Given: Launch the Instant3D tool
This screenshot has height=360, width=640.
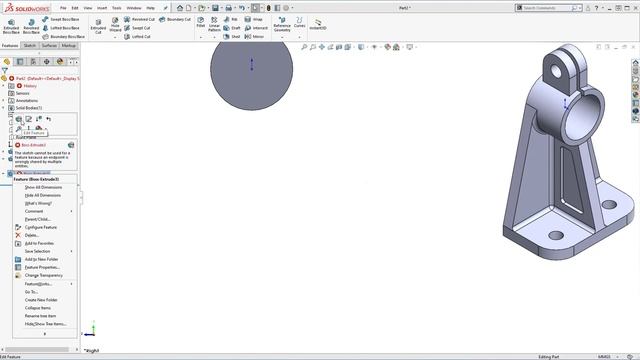Looking at the screenshot, I should pyautogui.click(x=318, y=24).
